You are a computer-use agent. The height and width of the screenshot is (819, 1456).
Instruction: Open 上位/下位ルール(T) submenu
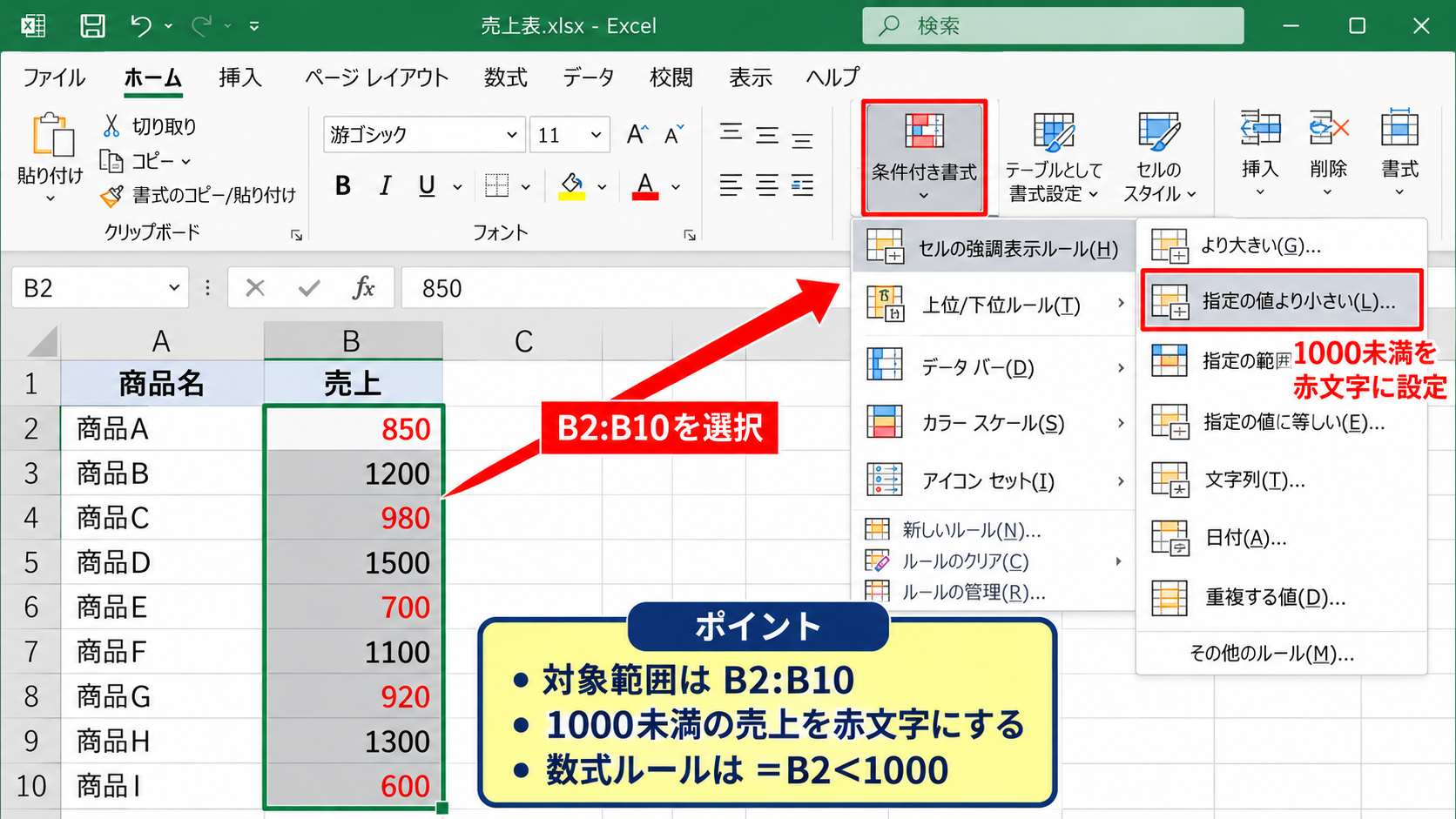point(994,305)
